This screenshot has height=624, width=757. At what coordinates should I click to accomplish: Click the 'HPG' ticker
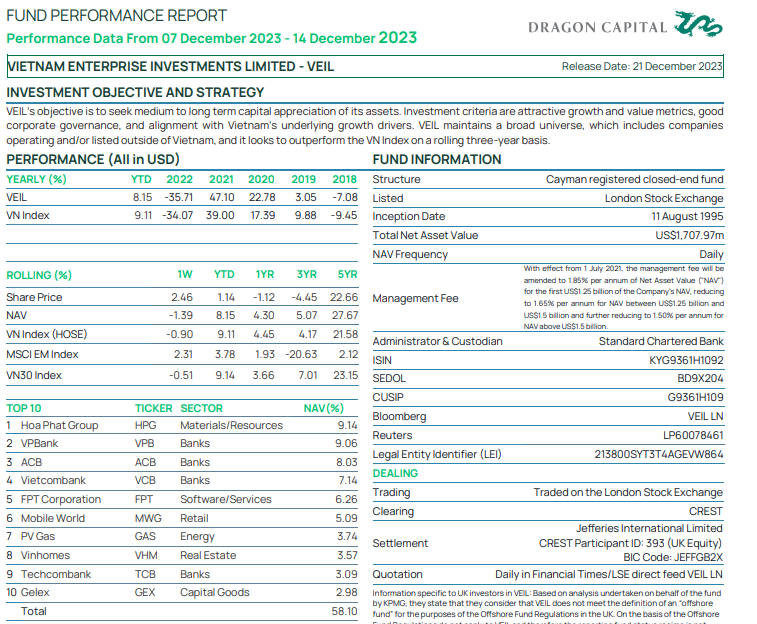click(145, 425)
